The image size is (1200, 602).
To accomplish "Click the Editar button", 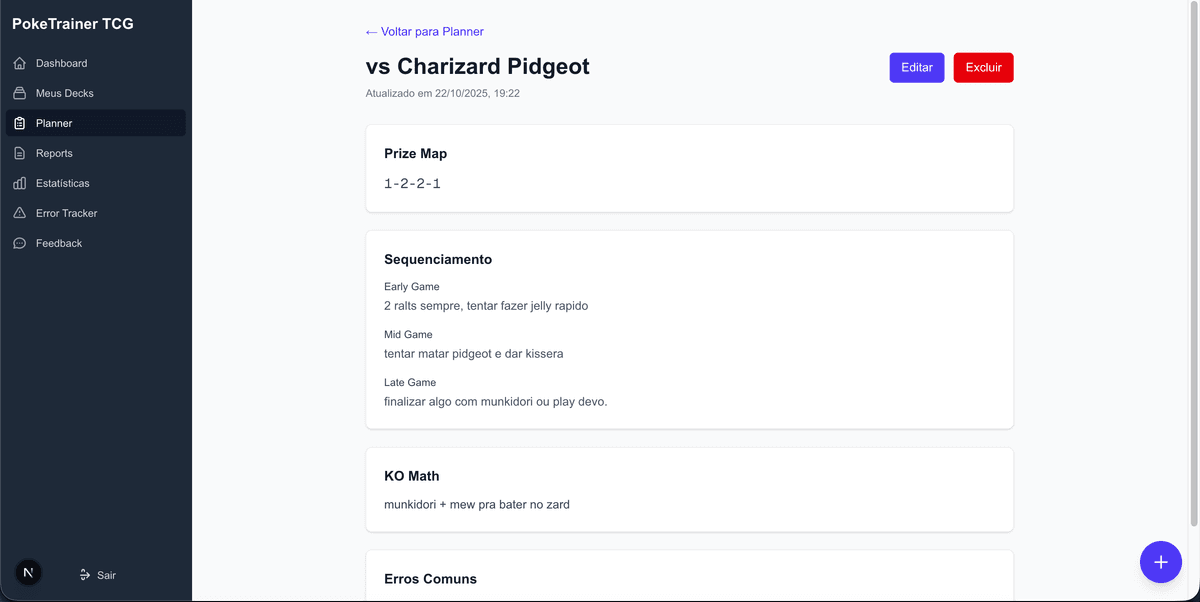I will tap(916, 68).
